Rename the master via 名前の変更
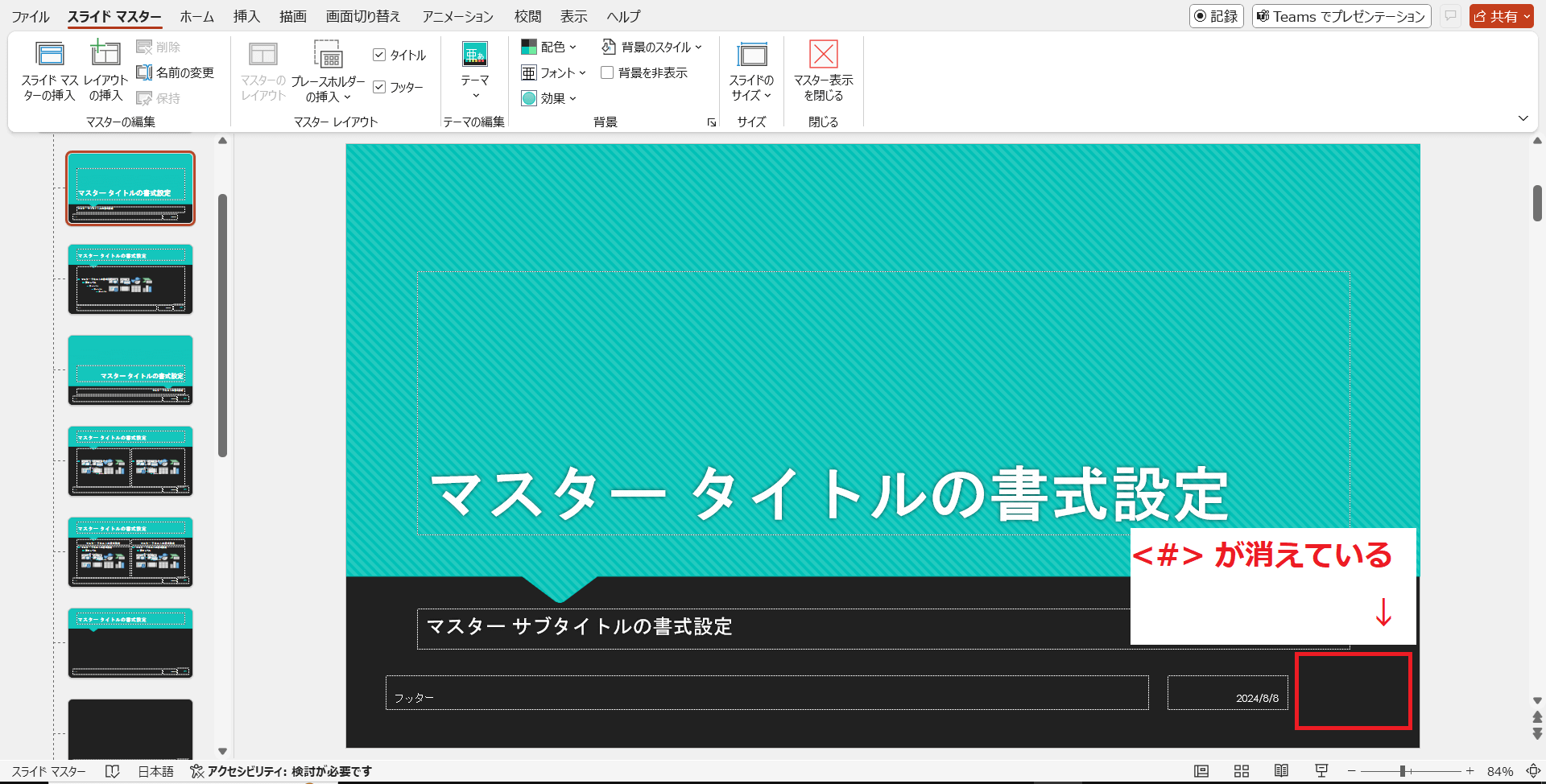This screenshot has width=1546, height=784. pyautogui.click(x=176, y=72)
